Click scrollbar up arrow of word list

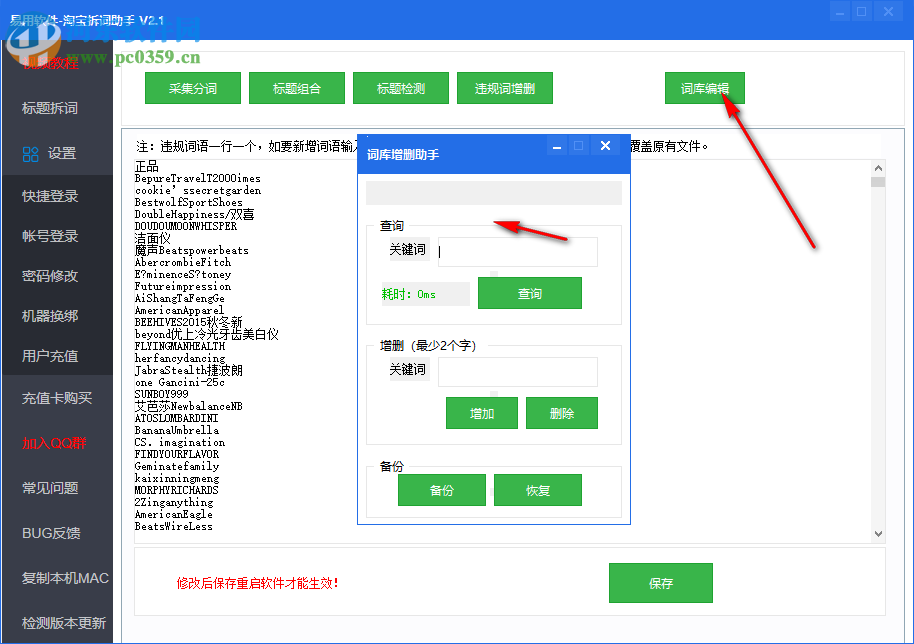pos(878,168)
